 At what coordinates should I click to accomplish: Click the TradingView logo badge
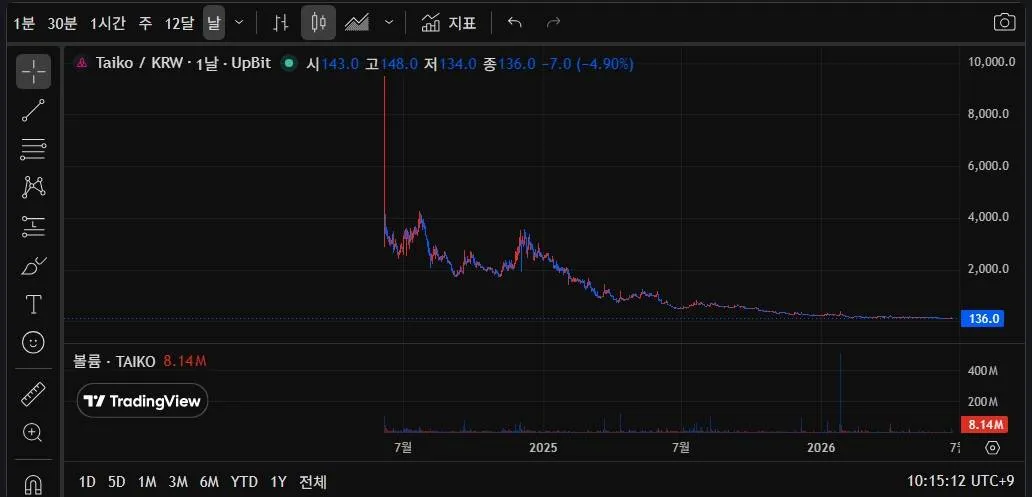click(x=142, y=401)
